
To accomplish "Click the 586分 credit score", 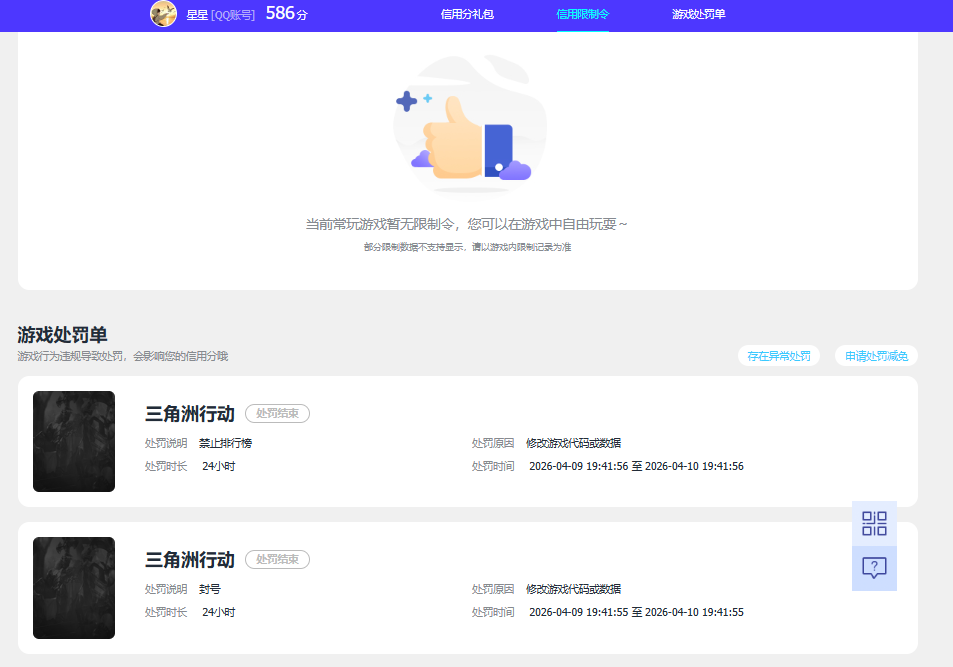I will click(286, 13).
